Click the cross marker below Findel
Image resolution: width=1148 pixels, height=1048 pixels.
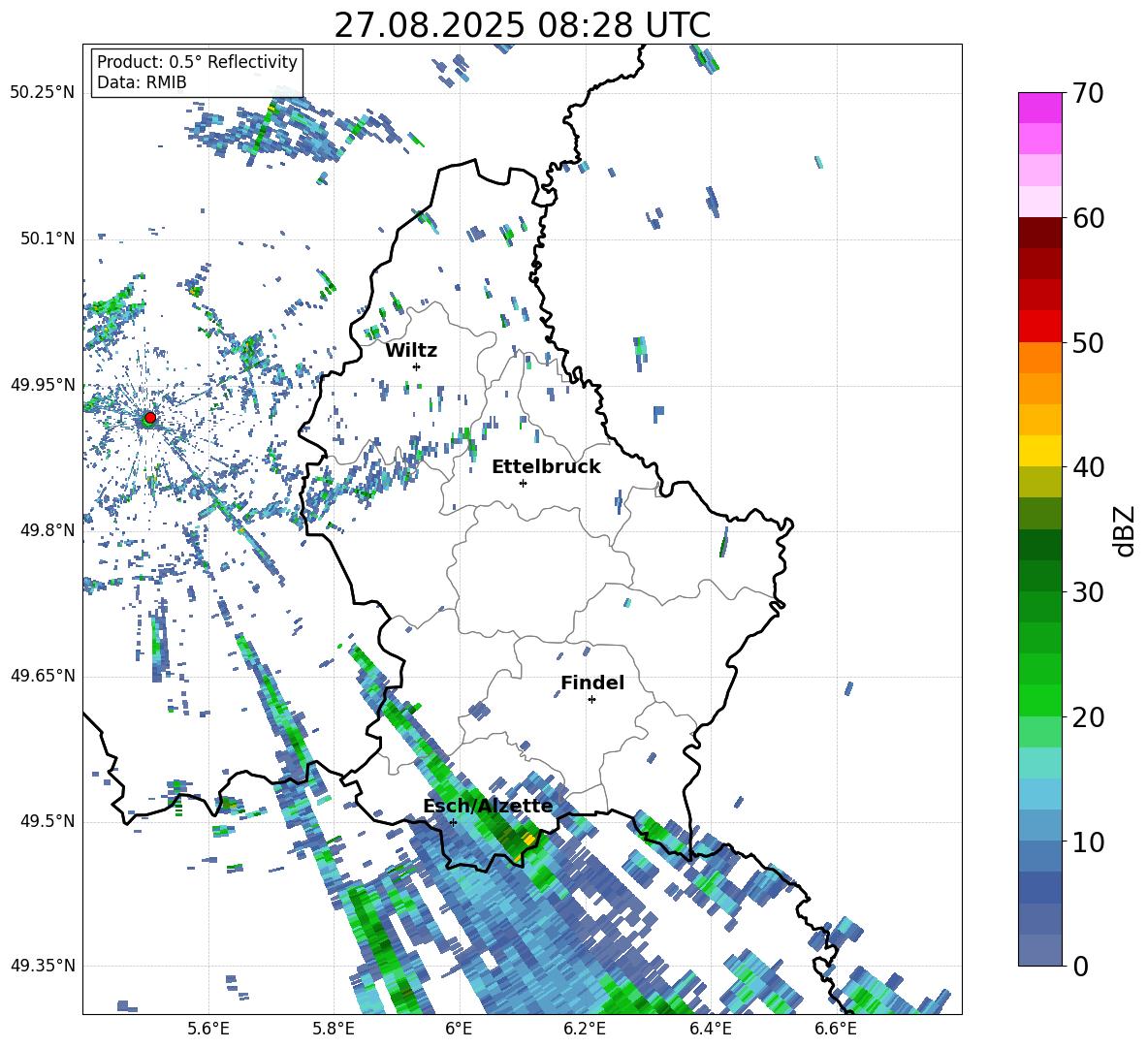592,700
